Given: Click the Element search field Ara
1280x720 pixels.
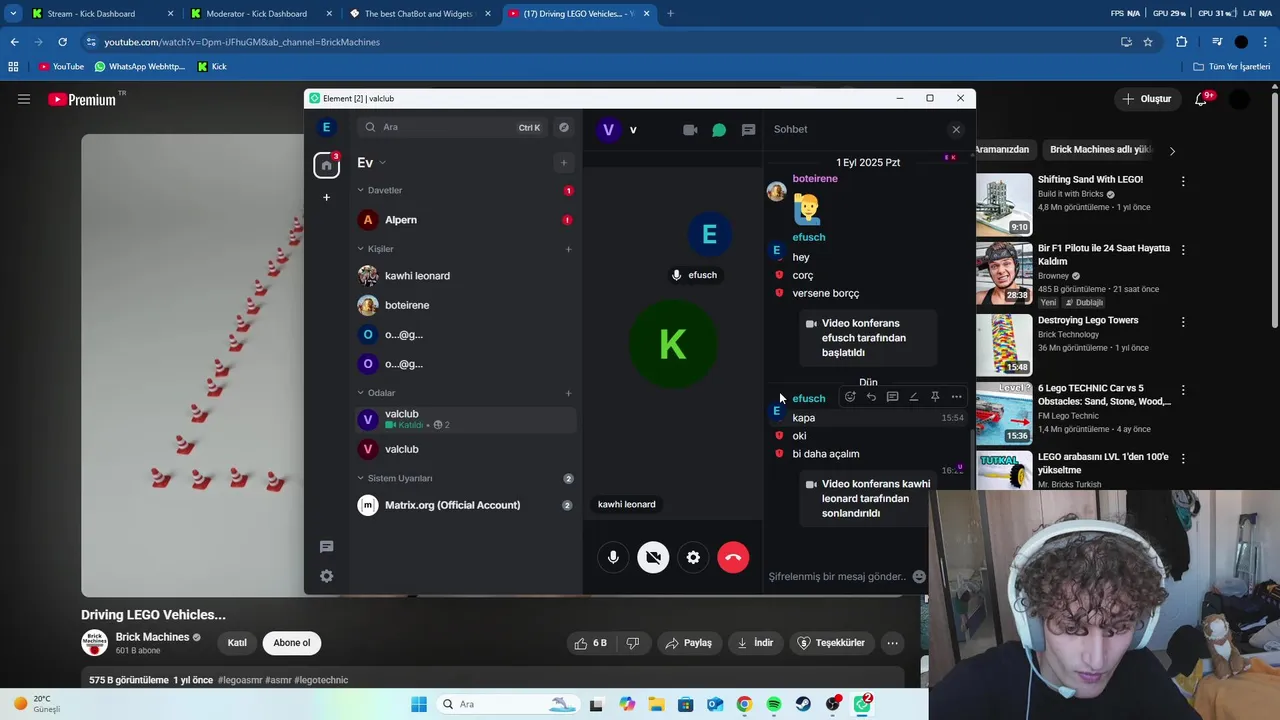Looking at the screenshot, I should point(451,127).
